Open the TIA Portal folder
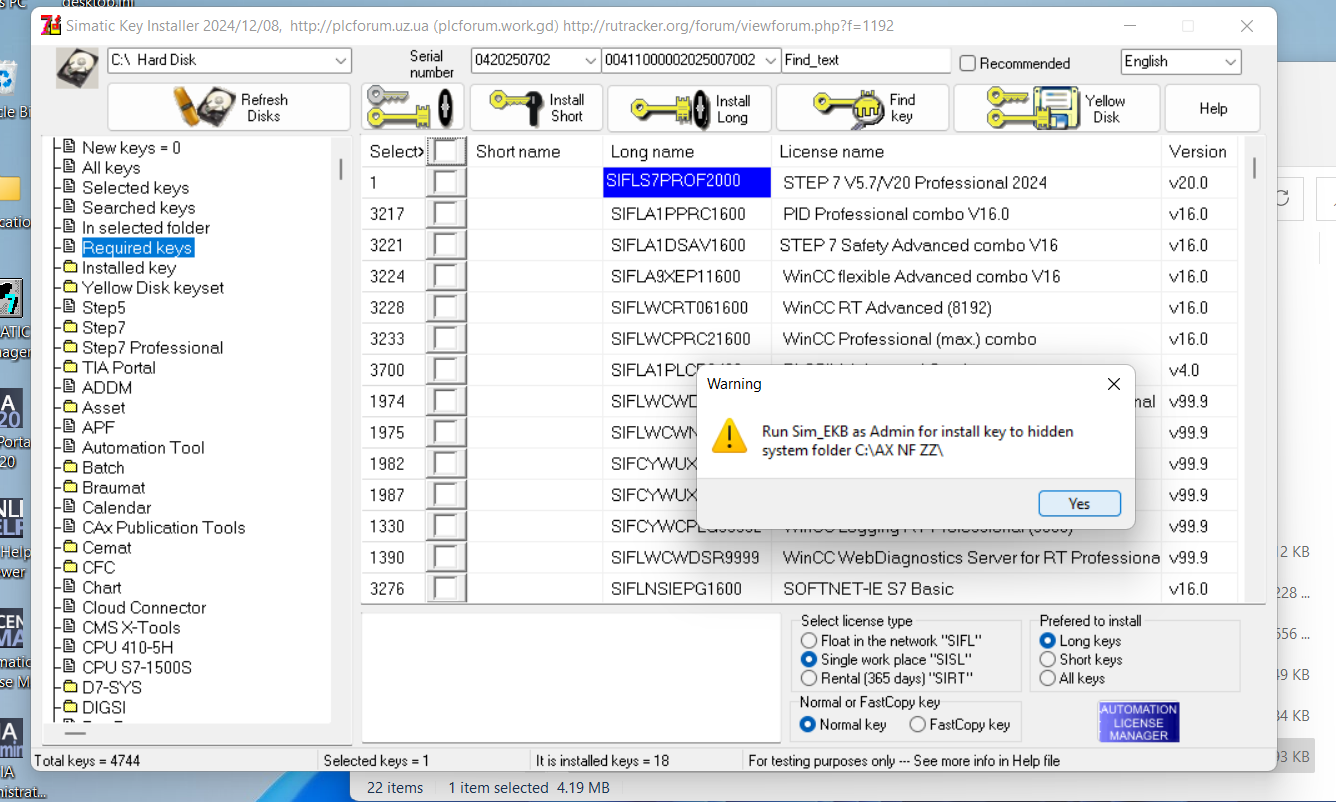The height and width of the screenshot is (802, 1336). point(119,368)
